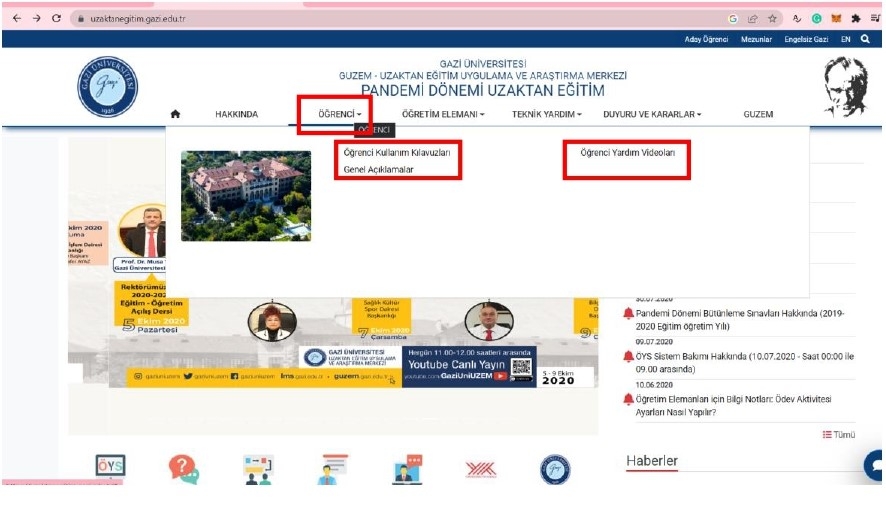This screenshot has width=886, height=507.
Task: Open the browser extensions puzzle icon
Action: (x=855, y=19)
